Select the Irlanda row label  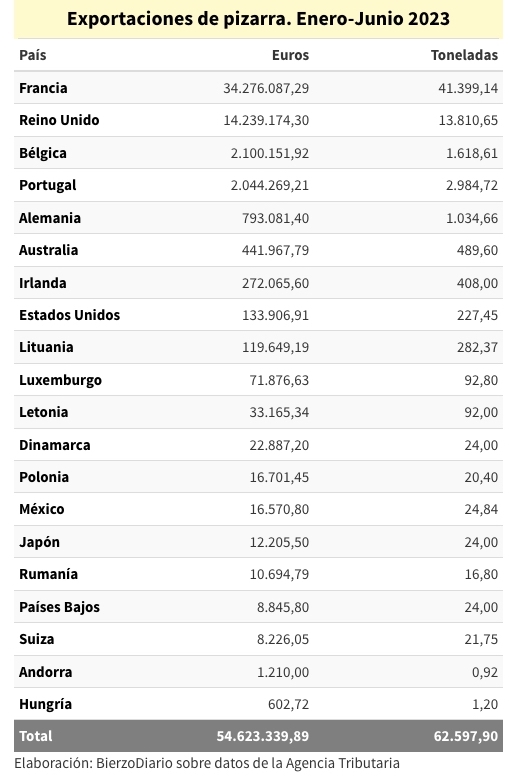42,283
